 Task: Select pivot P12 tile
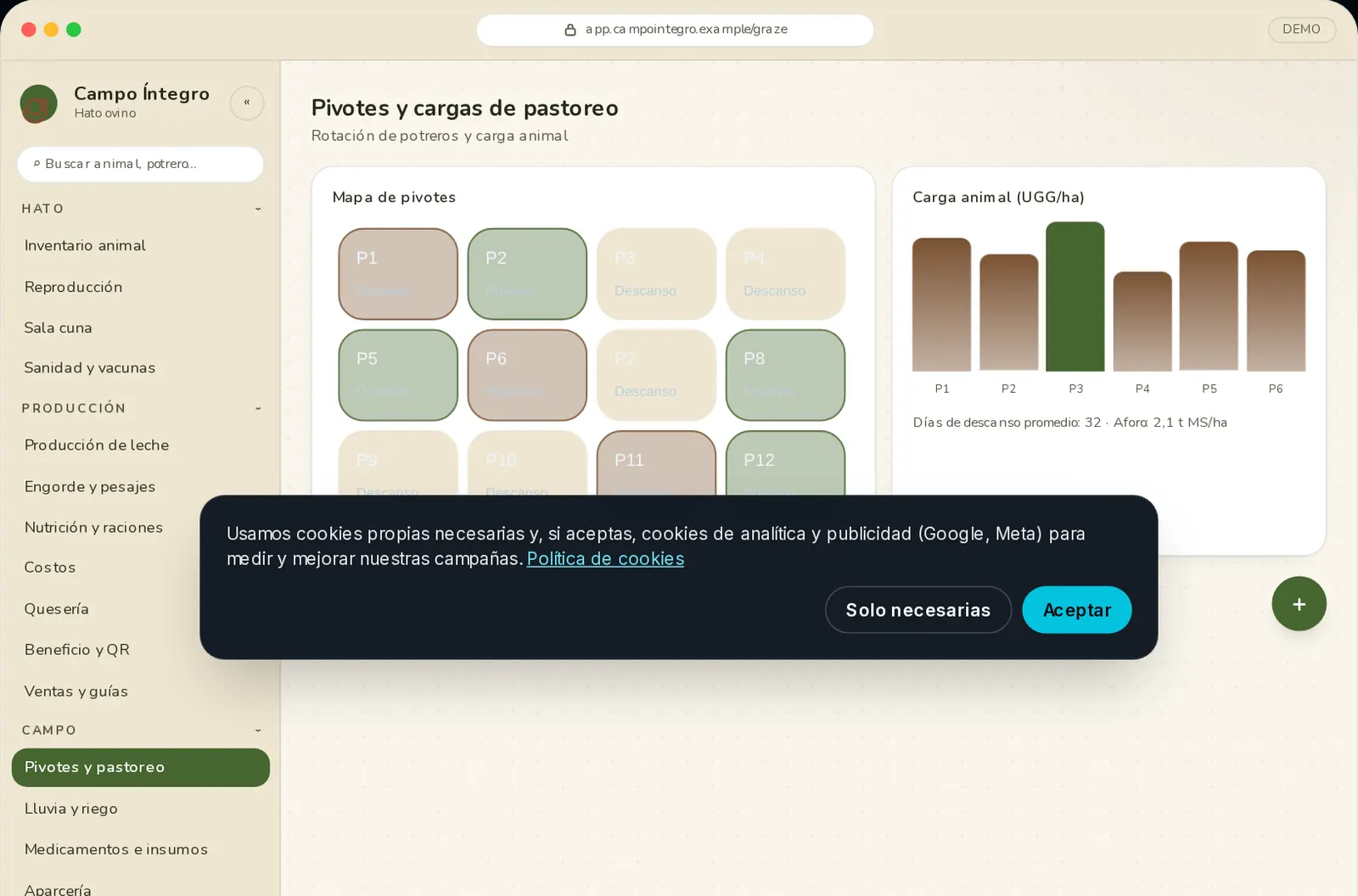(x=785, y=462)
